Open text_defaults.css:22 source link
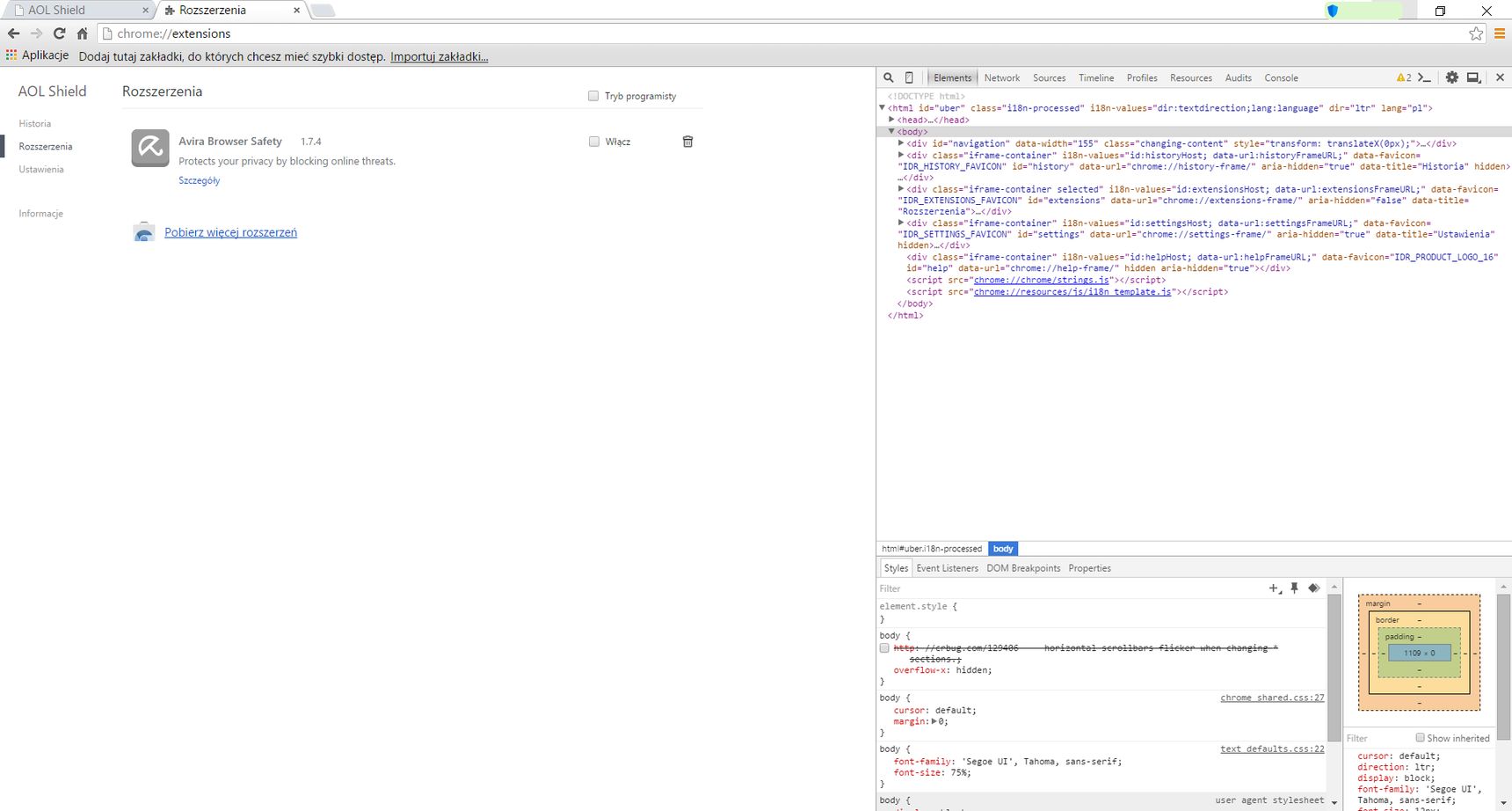The width and height of the screenshot is (1512, 811). (x=1272, y=749)
